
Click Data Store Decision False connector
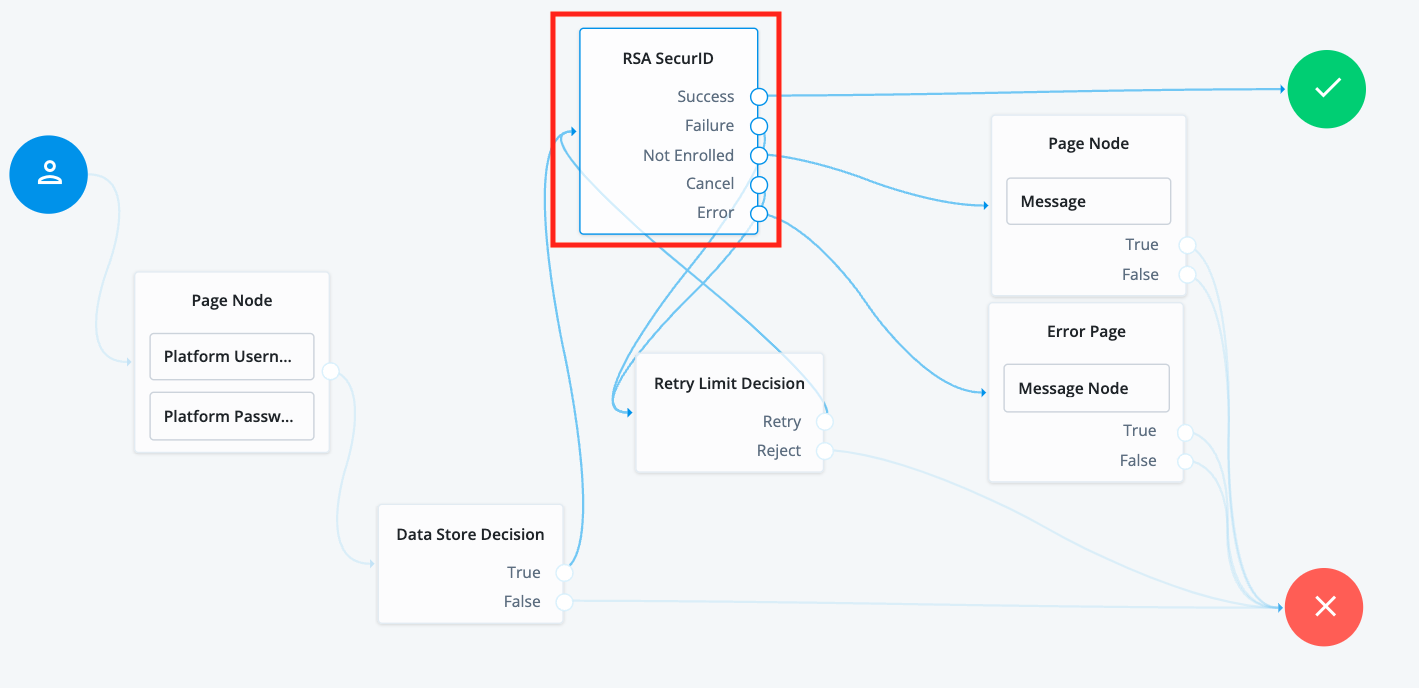click(x=564, y=602)
